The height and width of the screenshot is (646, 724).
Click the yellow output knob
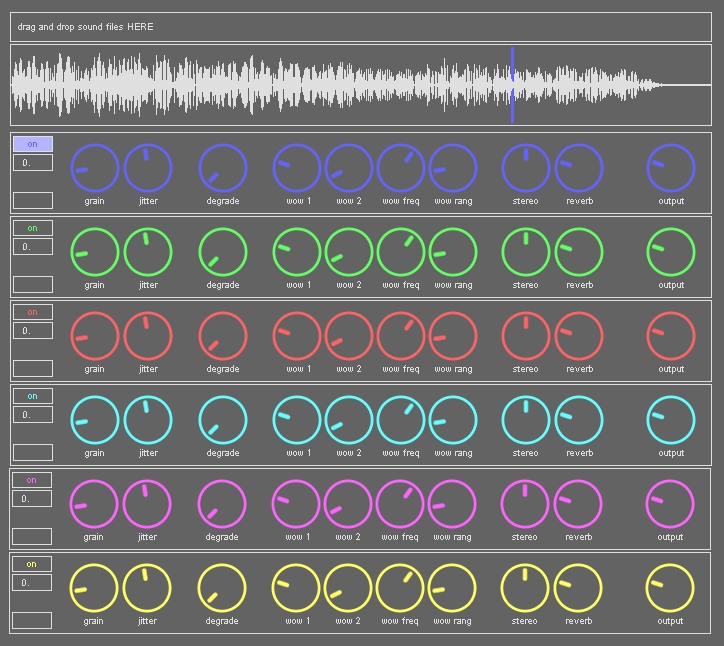670,588
